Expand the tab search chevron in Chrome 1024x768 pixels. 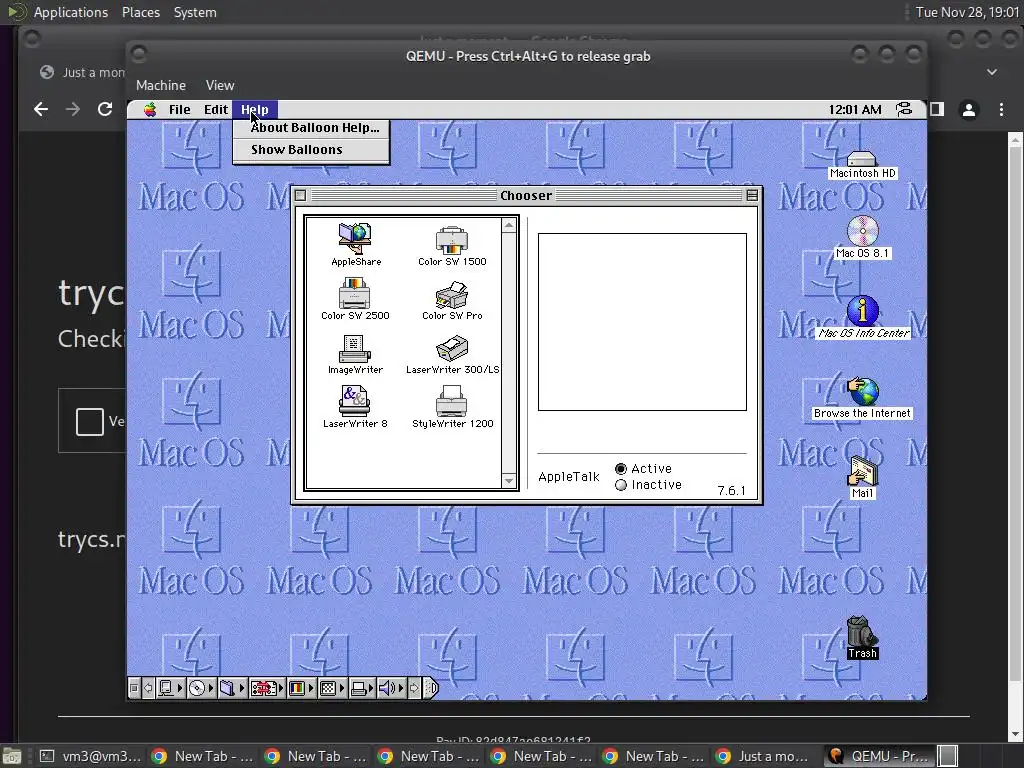tap(991, 72)
